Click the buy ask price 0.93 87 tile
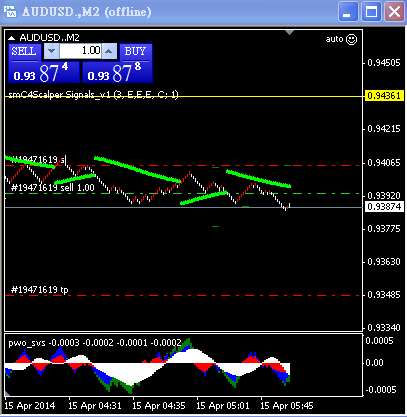407x417 pixels. coord(117,72)
